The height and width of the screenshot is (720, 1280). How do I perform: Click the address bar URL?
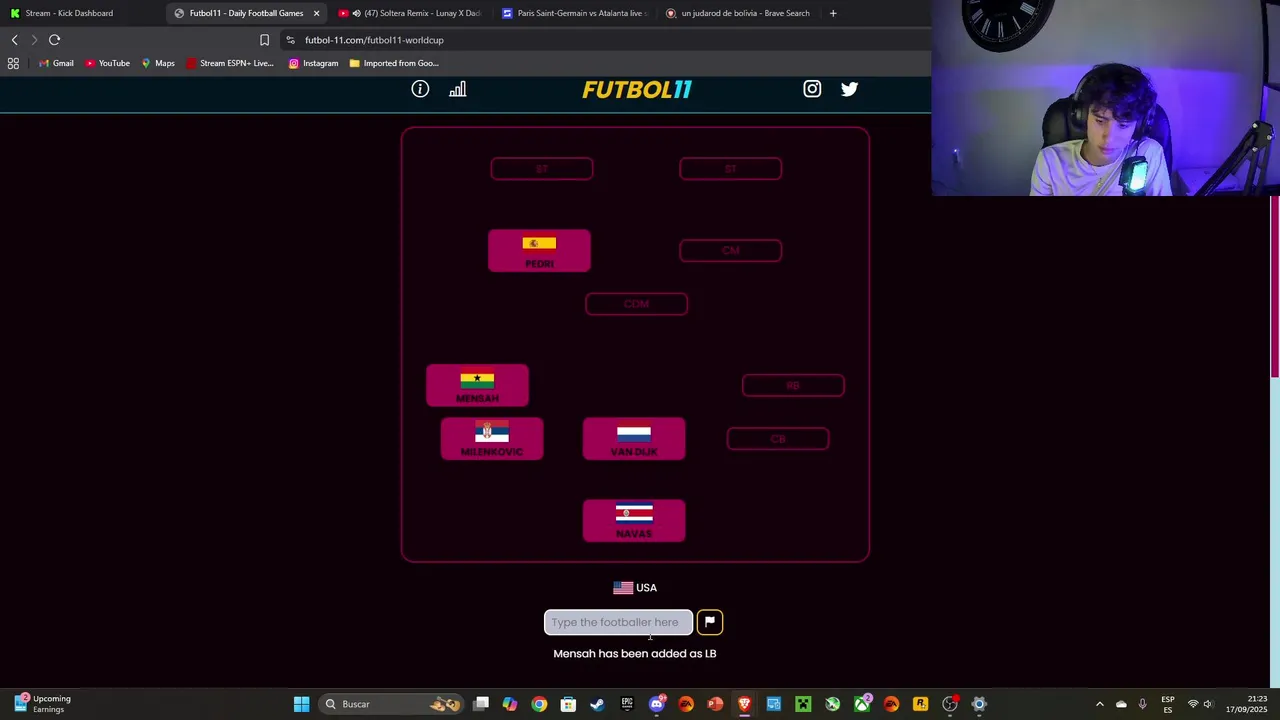pos(374,40)
